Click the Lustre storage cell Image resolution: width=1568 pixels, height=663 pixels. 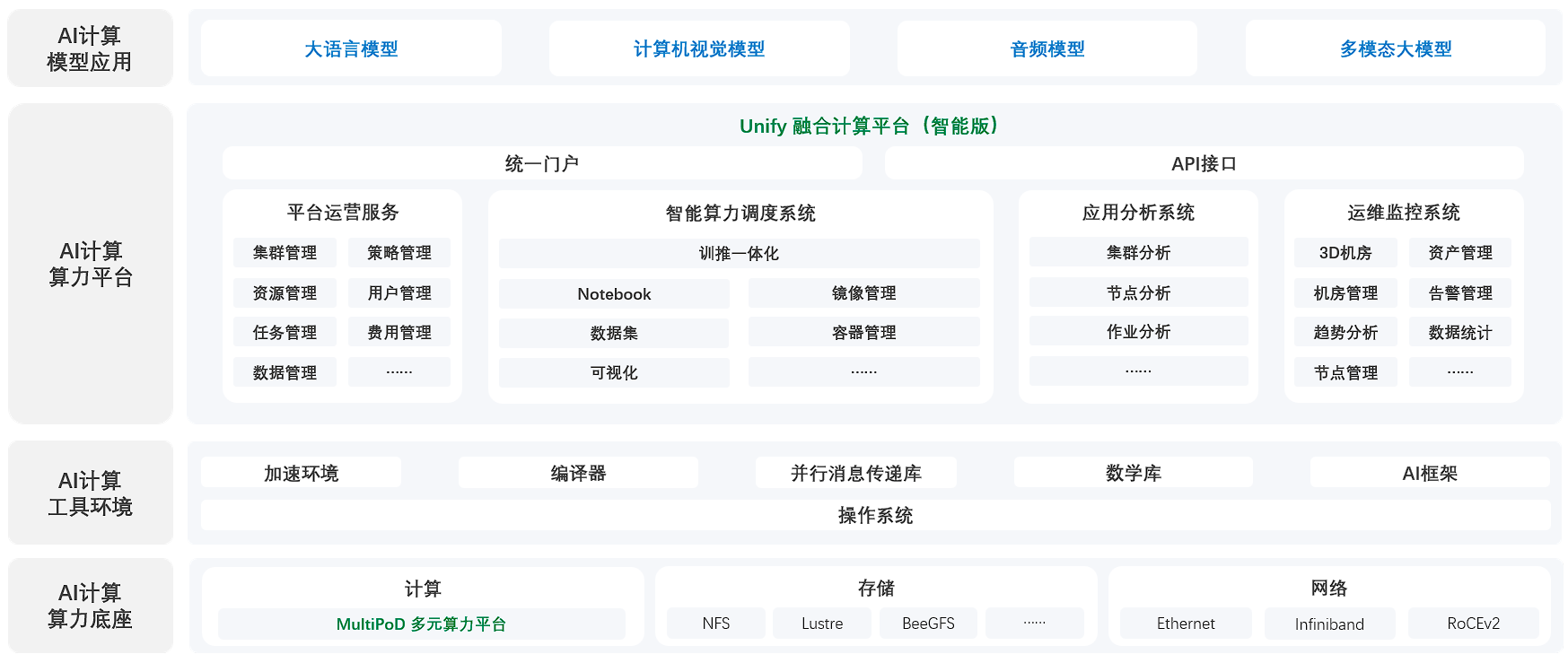(x=822, y=623)
